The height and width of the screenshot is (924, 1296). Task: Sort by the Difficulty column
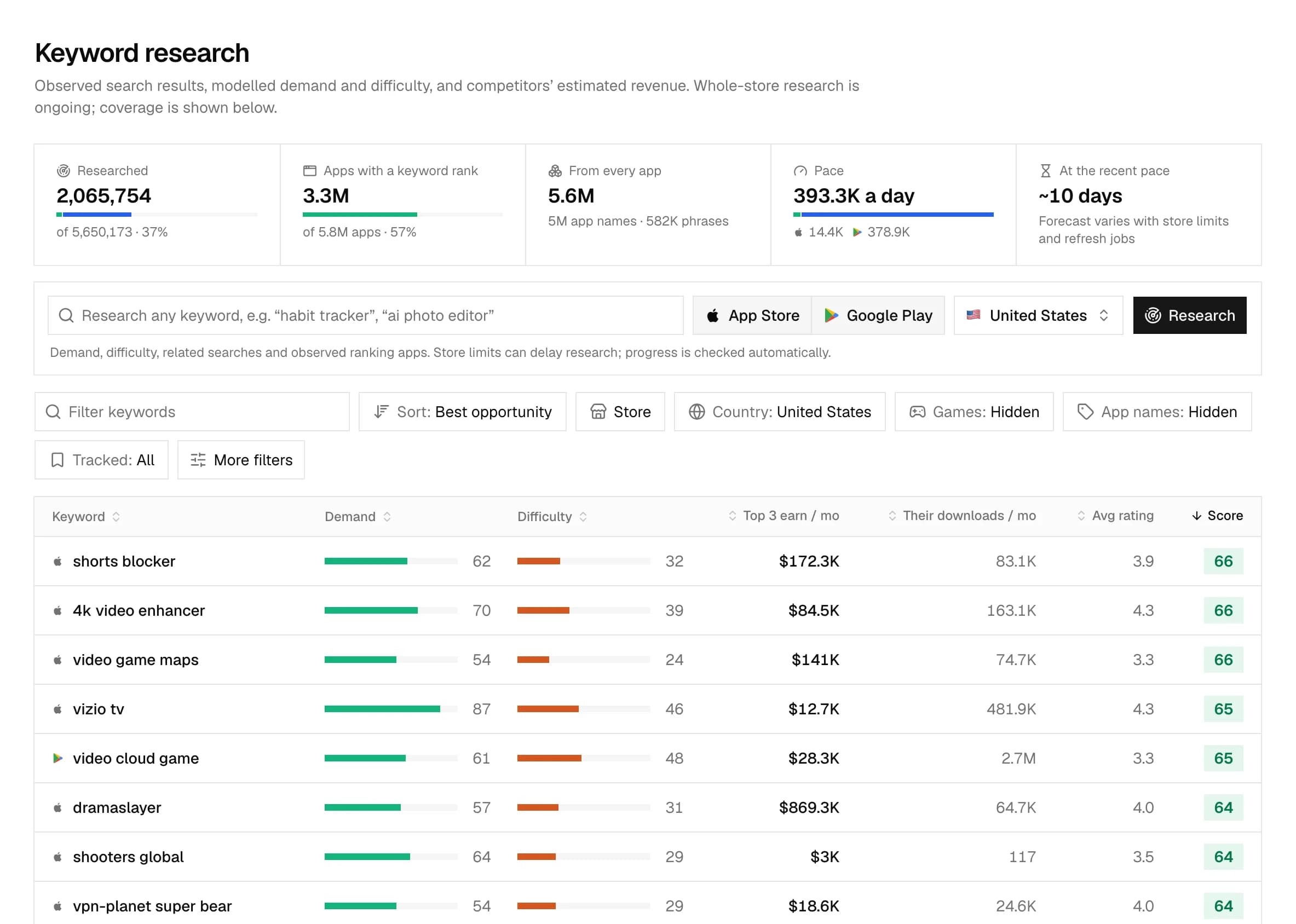pos(551,517)
